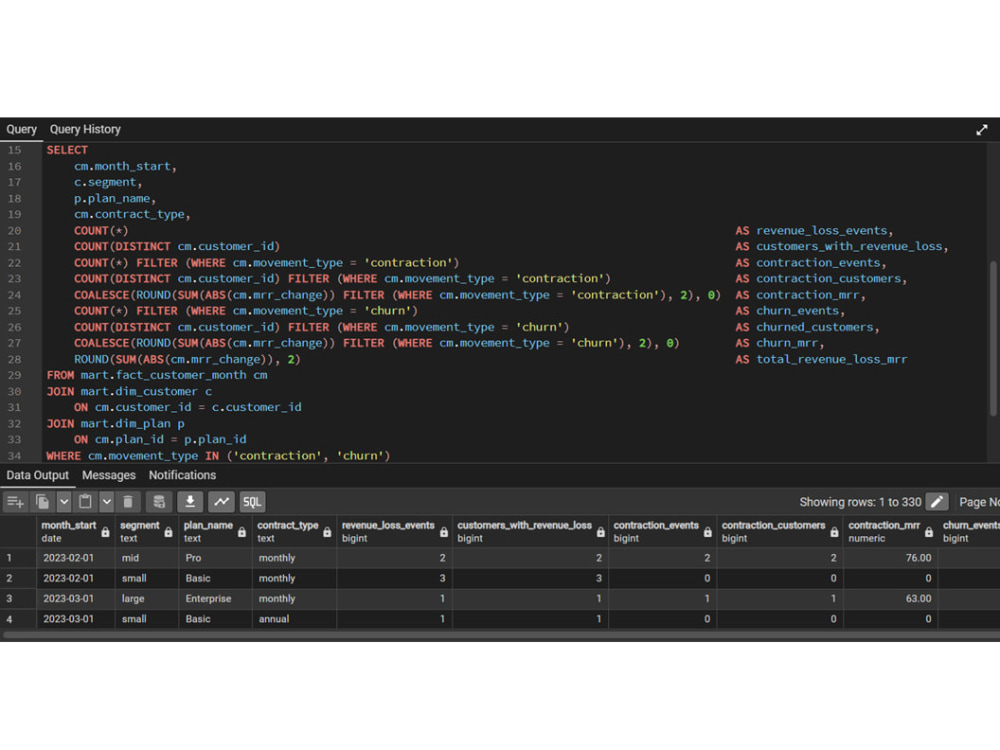Viewport: 1000px width, 750px height.
Task: Click lock icon on contraction_customers column
Action: coord(834,532)
